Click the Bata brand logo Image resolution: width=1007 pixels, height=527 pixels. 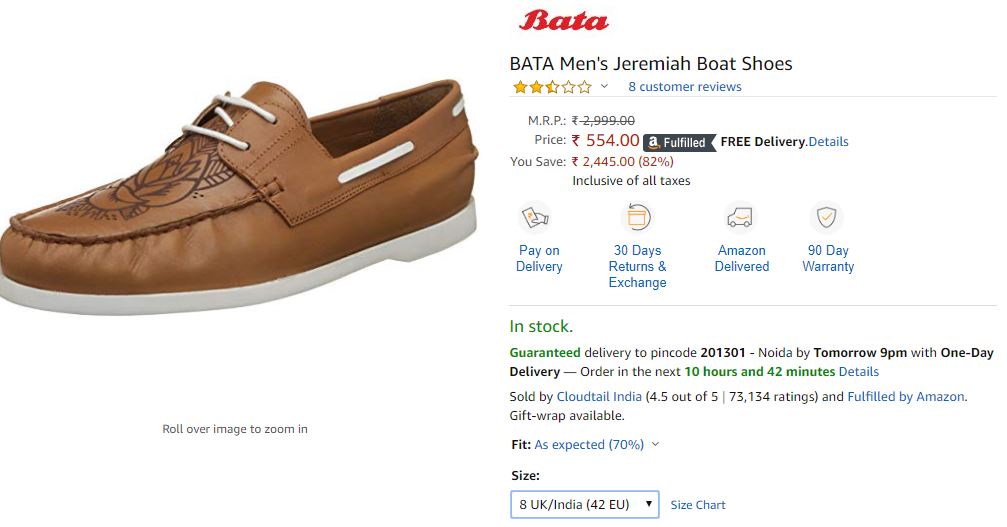pyautogui.click(x=564, y=20)
